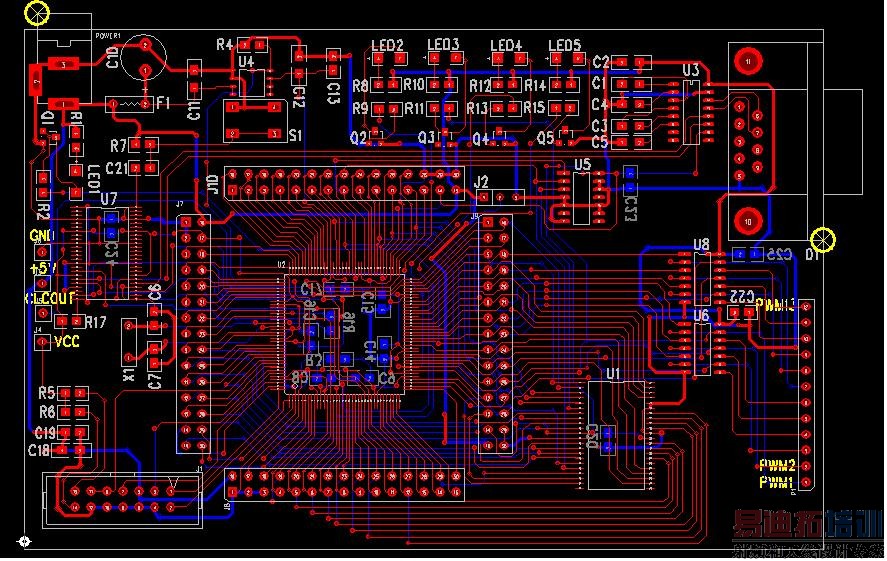Select the R4 resistor label

point(225,45)
